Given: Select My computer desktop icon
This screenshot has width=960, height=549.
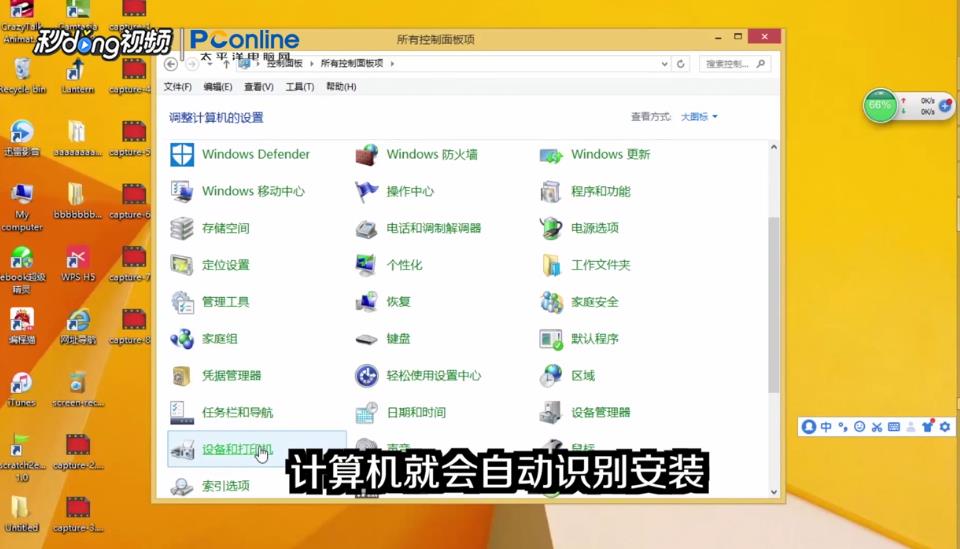Looking at the screenshot, I should tap(22, 207).
